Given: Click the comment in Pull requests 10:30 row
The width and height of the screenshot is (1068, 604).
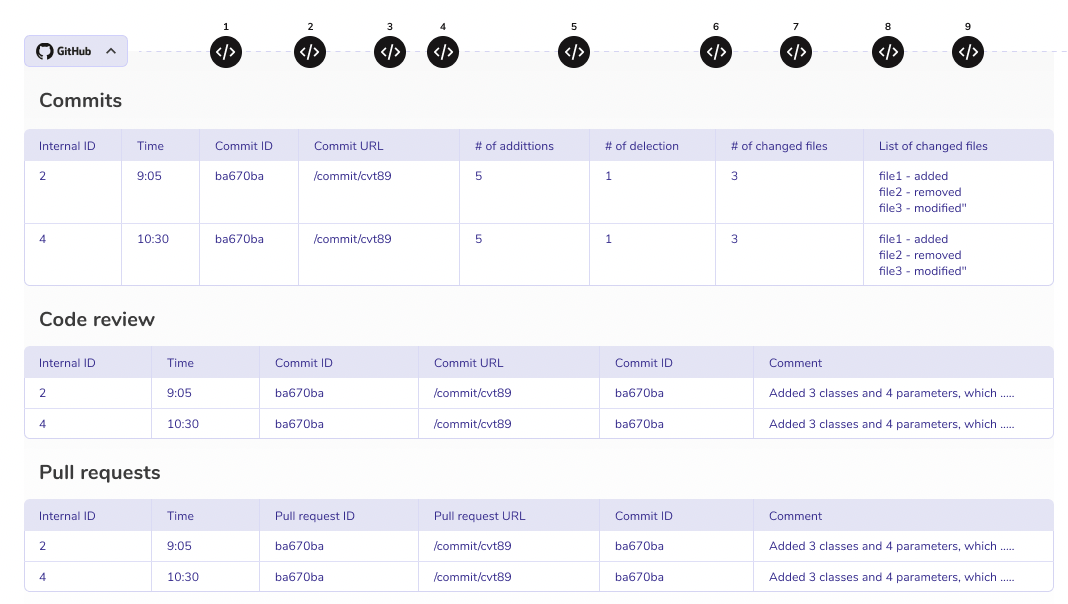Looking at the screenshot, I should (x=892, y=577).
